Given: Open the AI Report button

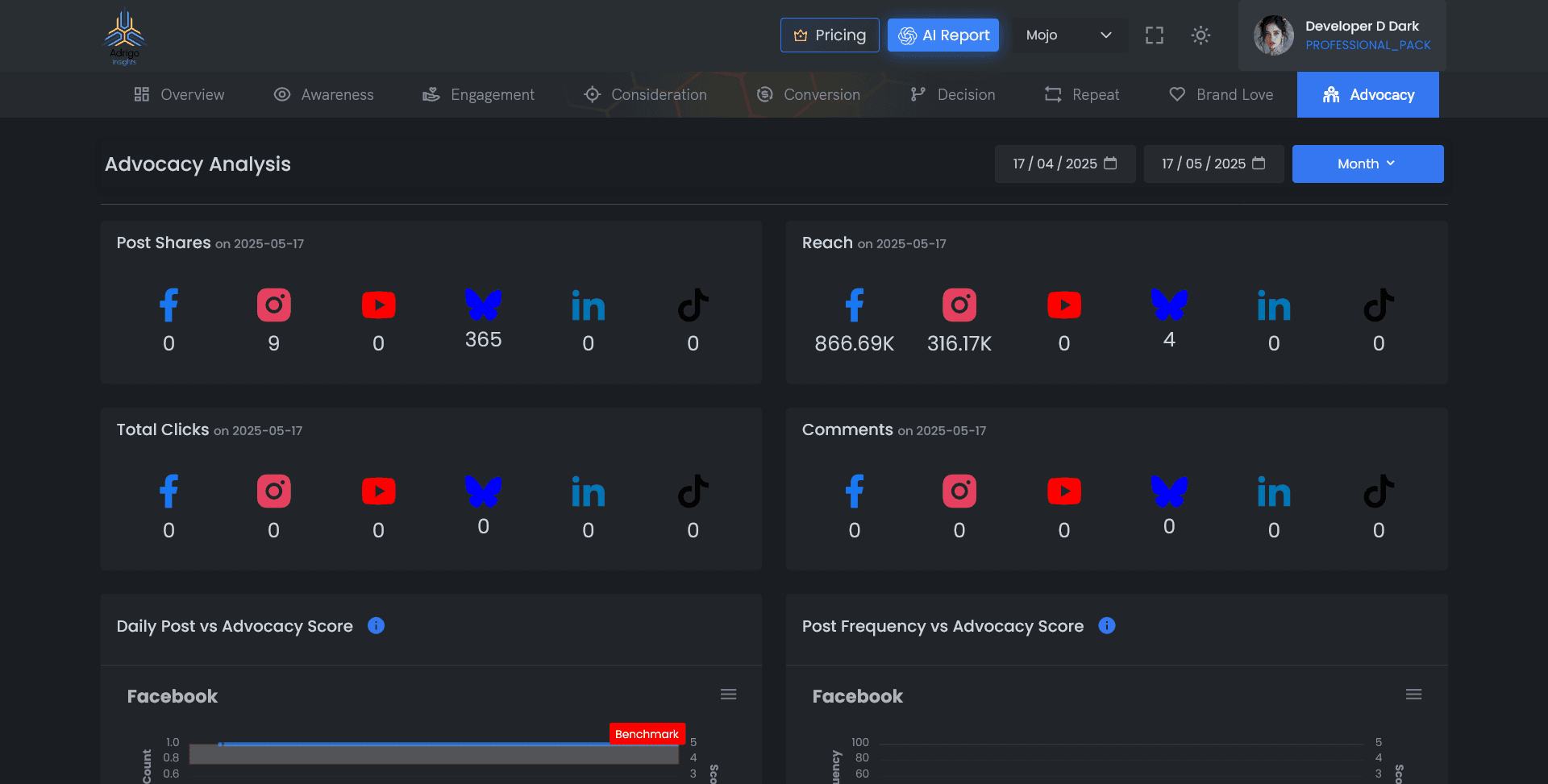Looking at the screenshot, I should point(943,35).
